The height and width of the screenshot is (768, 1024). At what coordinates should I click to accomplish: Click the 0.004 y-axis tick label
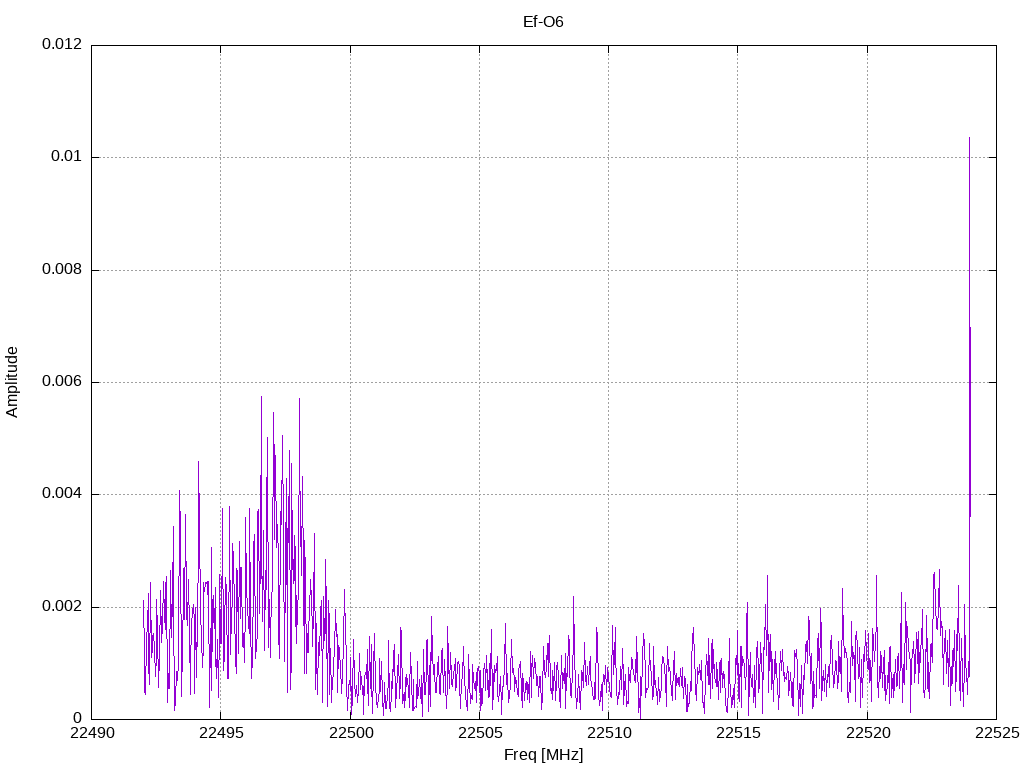(x=62, y=494)
